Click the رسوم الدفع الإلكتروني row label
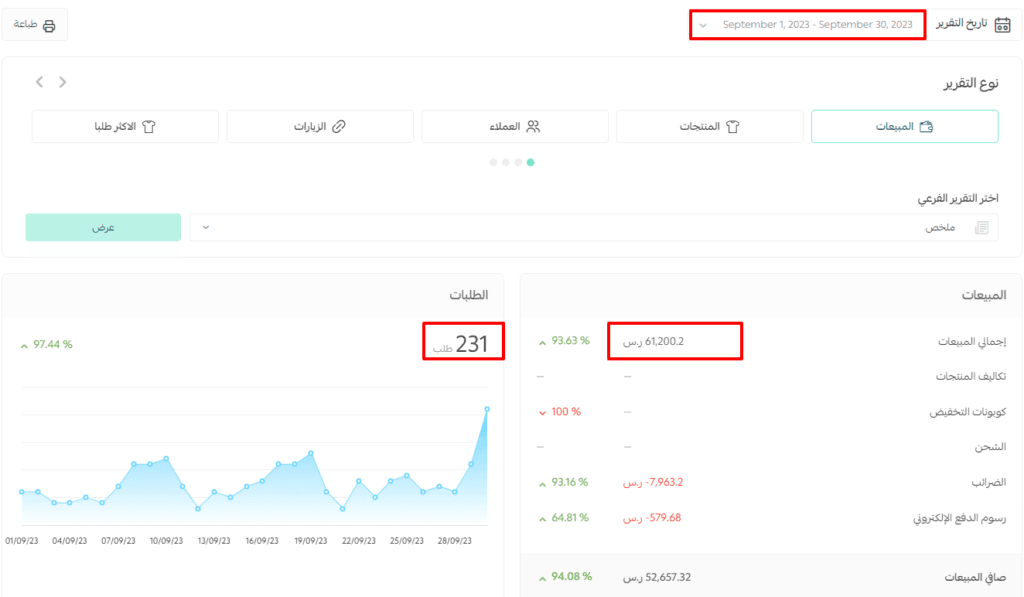 coord(959,518)
